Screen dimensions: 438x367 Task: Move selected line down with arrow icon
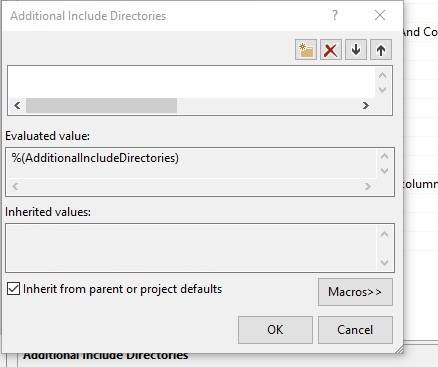[x=356, y=50]
